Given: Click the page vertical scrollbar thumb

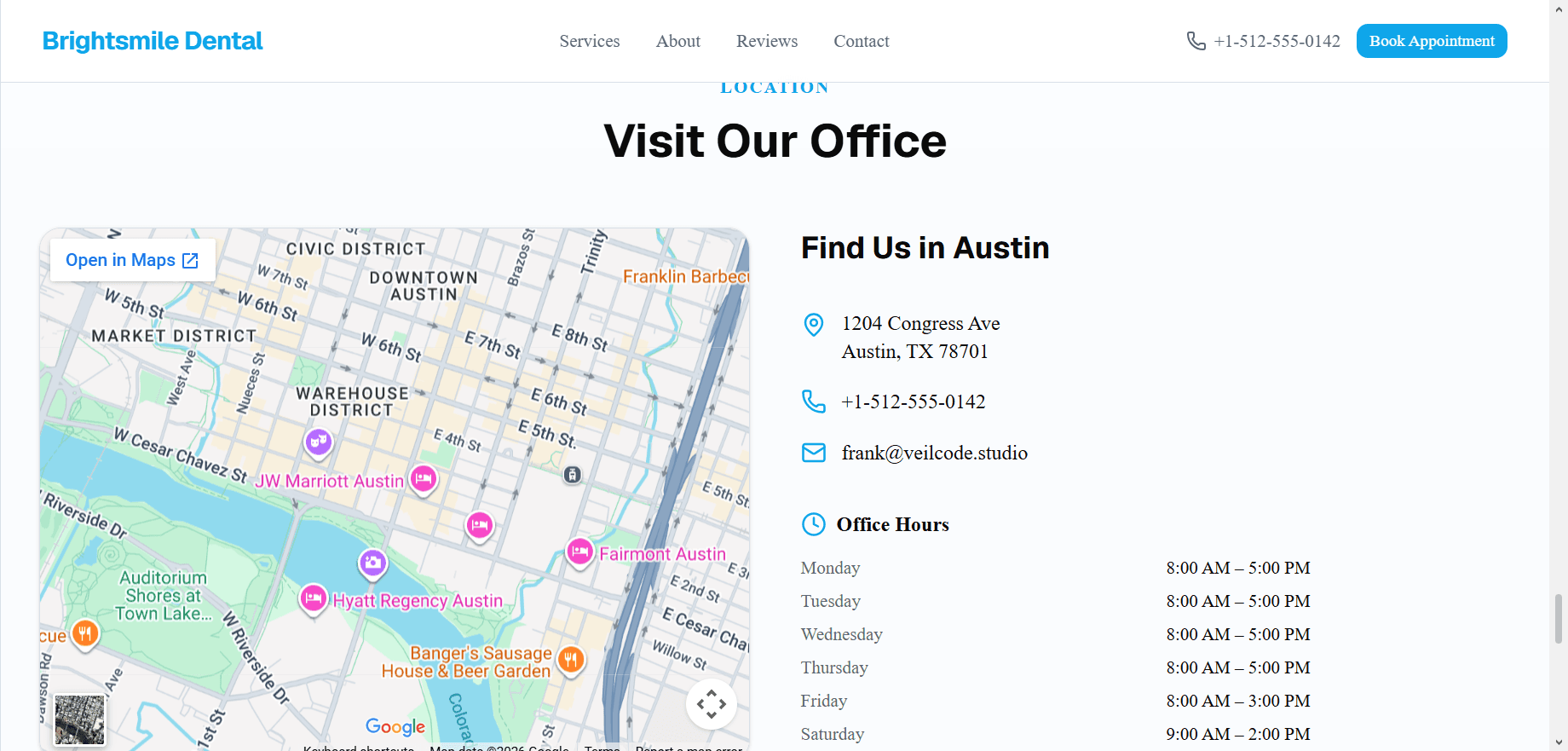Looking at the screenshot, I should pos(1559,619).
